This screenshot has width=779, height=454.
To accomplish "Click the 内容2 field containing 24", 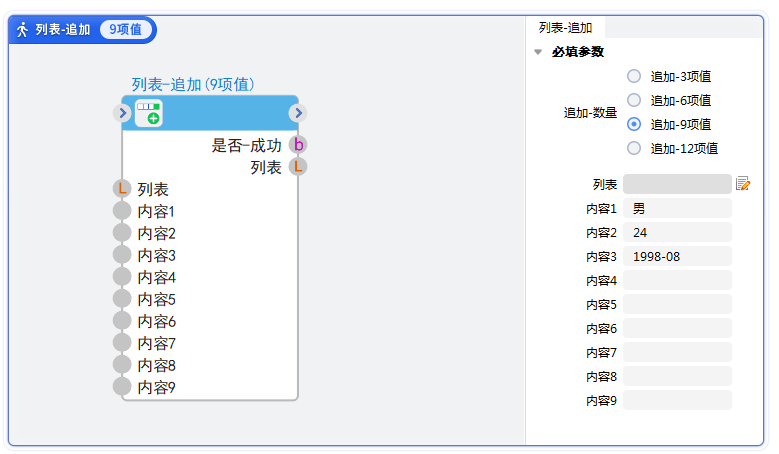I will (677, 232).
